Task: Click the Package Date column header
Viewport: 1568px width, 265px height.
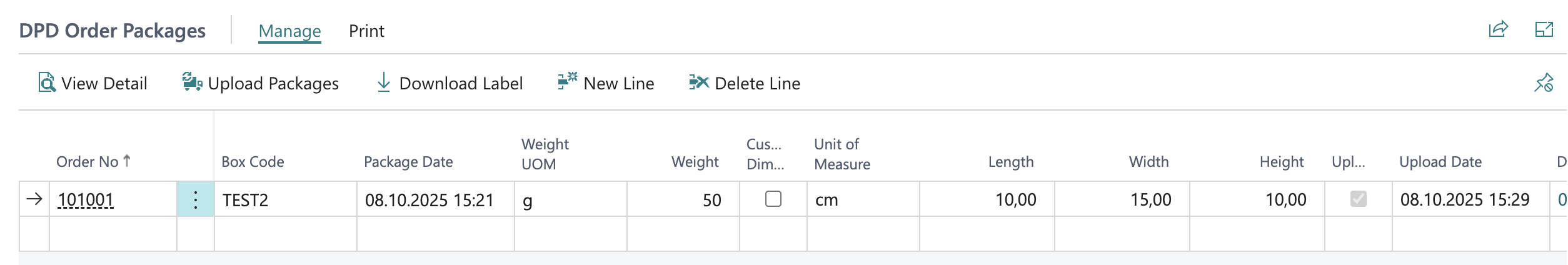Action: click(408, 162)
